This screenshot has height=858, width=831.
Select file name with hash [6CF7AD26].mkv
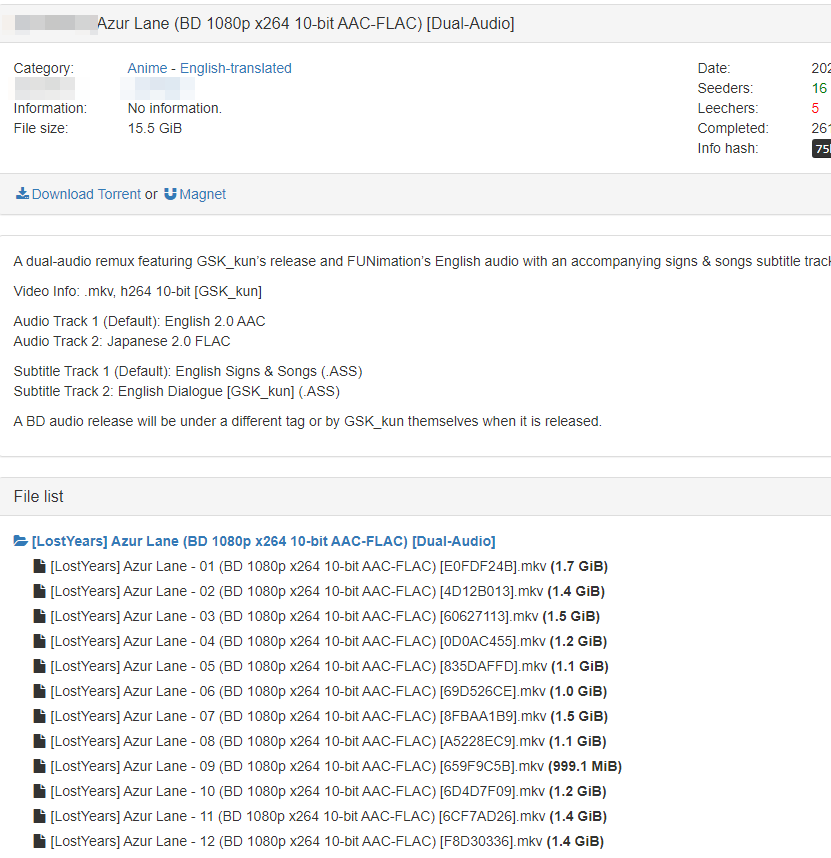click(x=298, y=816)
